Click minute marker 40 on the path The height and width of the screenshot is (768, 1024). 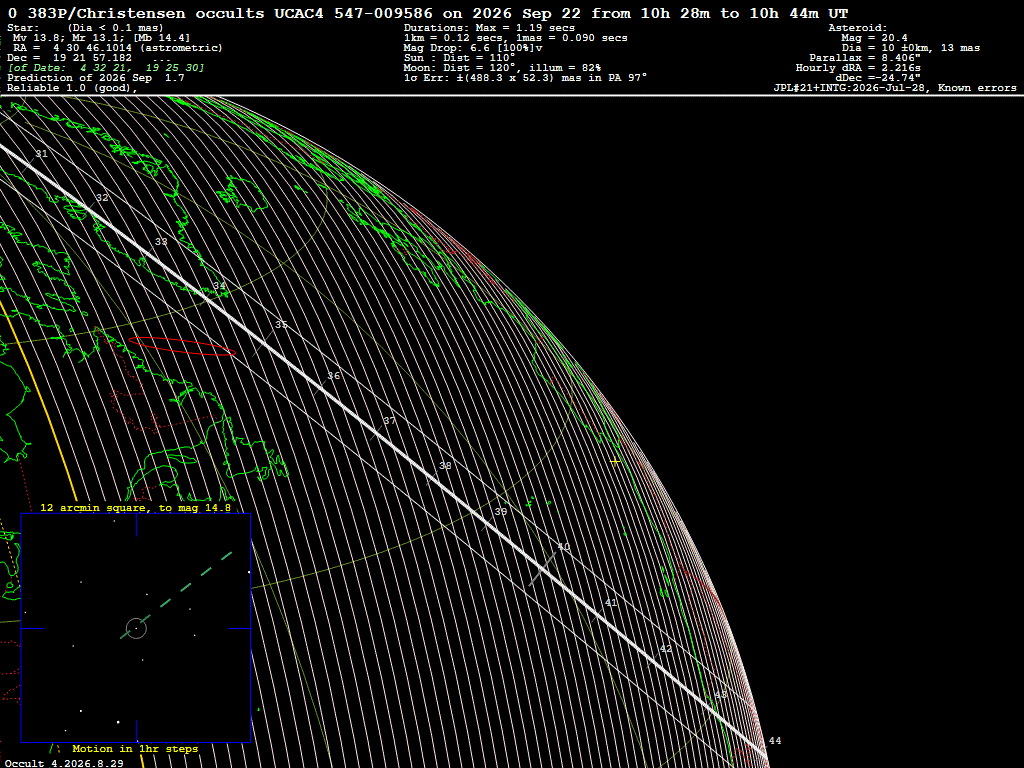pos(564,547)
